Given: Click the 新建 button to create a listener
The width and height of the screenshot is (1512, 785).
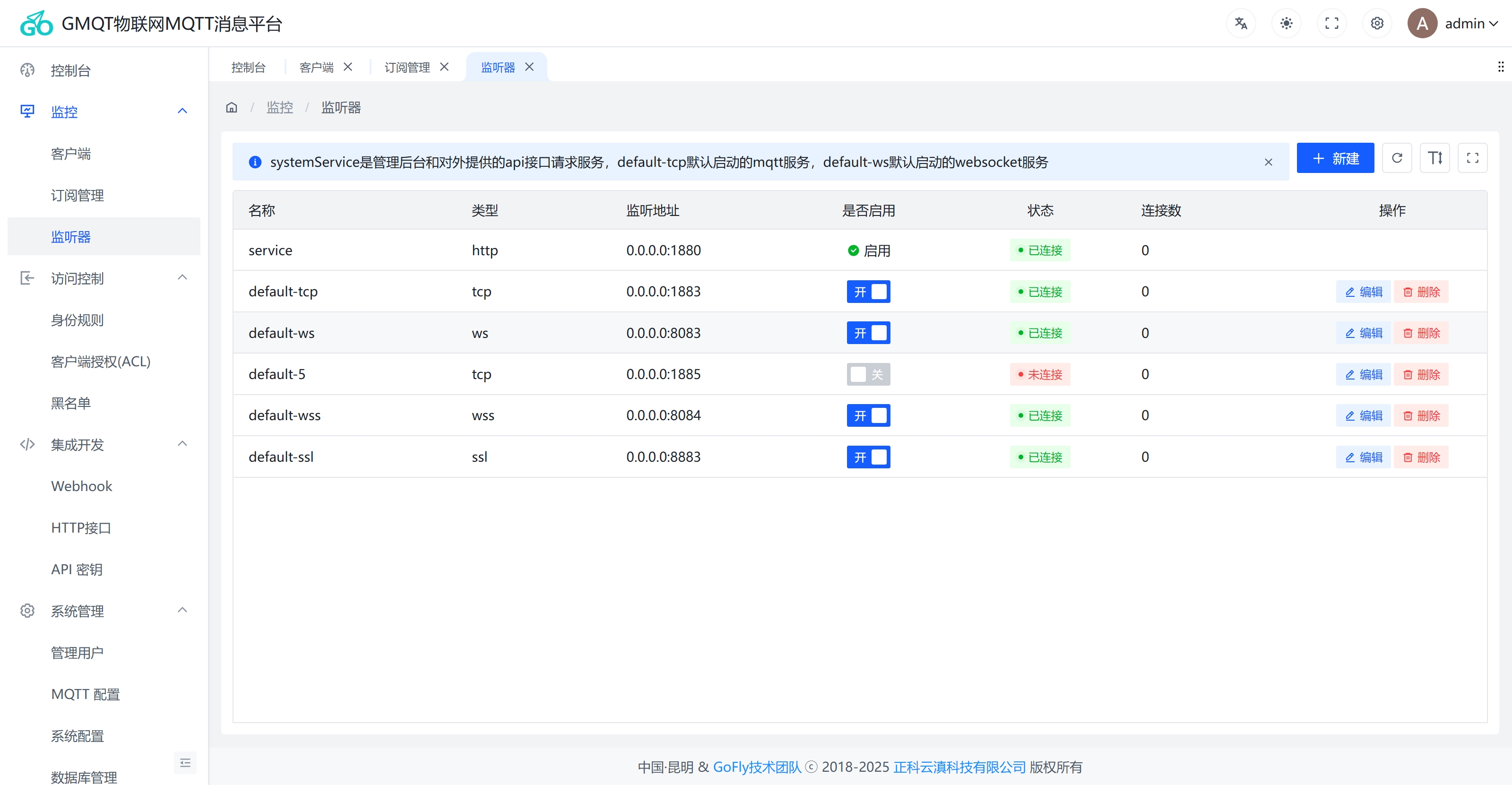Looking at the screenshot, I should (1335, 157).
